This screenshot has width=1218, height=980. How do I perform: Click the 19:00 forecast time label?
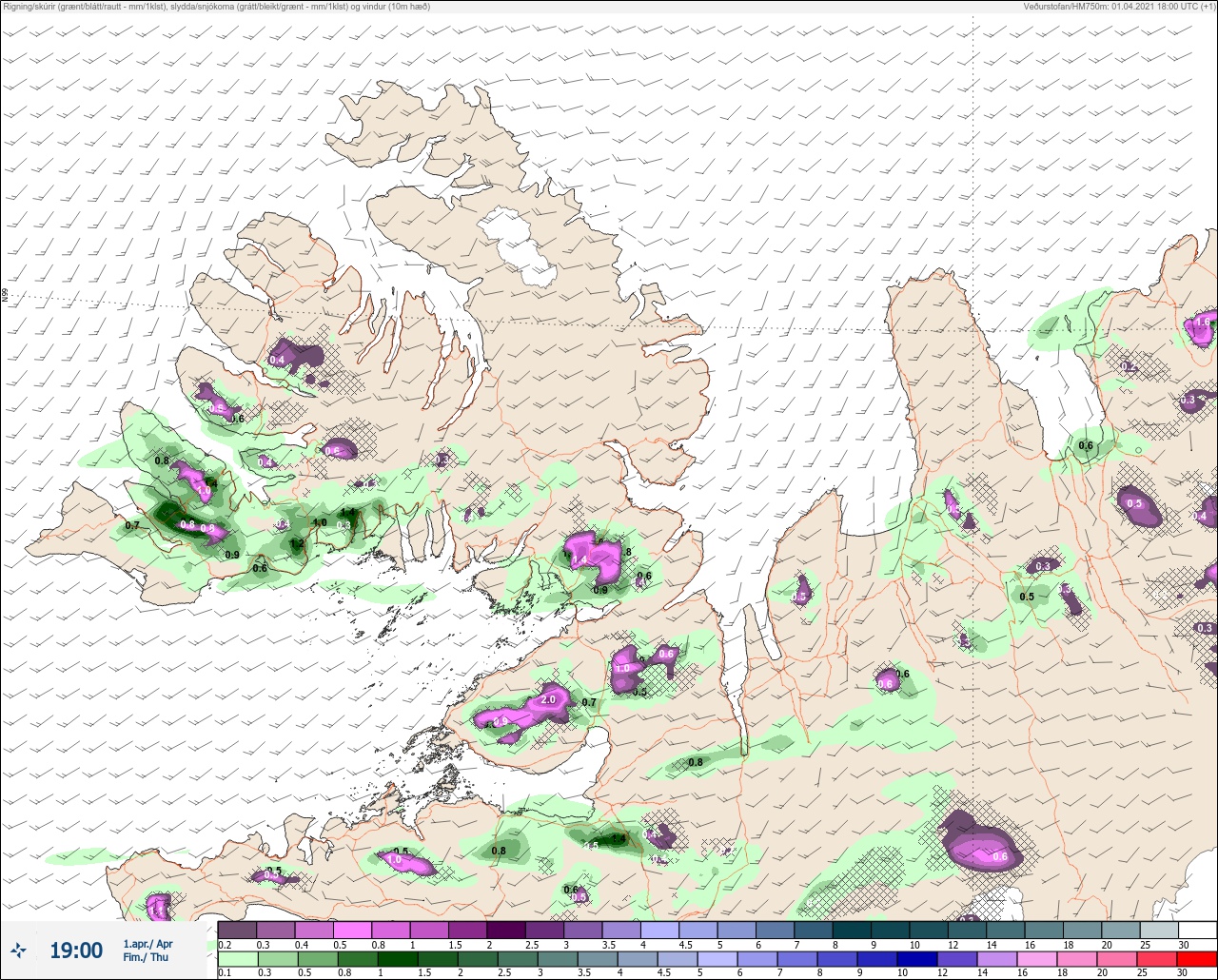76,951
